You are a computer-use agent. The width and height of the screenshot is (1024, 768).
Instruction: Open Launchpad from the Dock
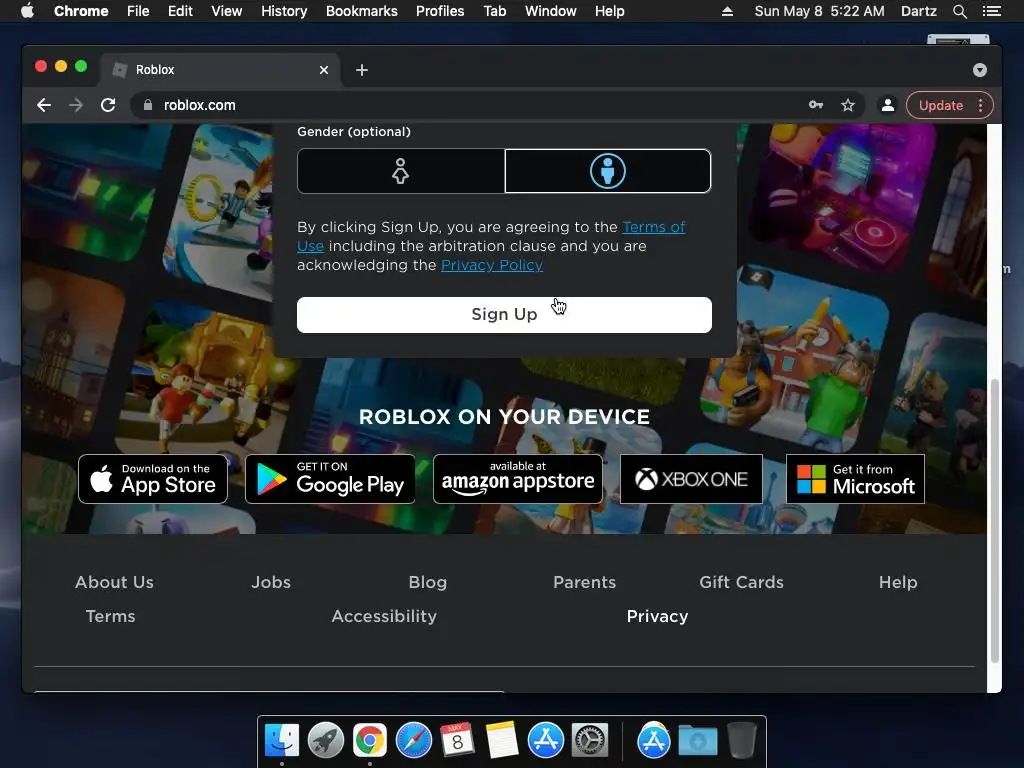pyautogui.click(x=326, y=741)
